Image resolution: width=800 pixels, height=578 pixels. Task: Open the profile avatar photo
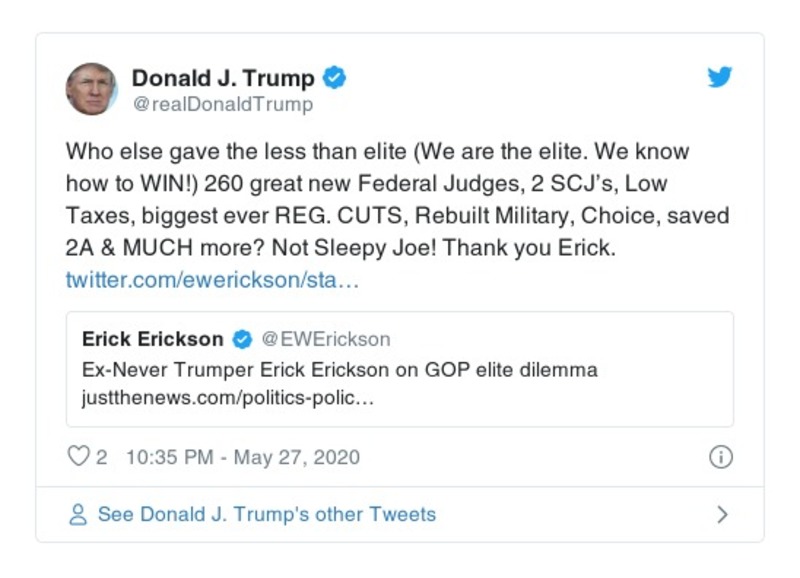[92, 89]
